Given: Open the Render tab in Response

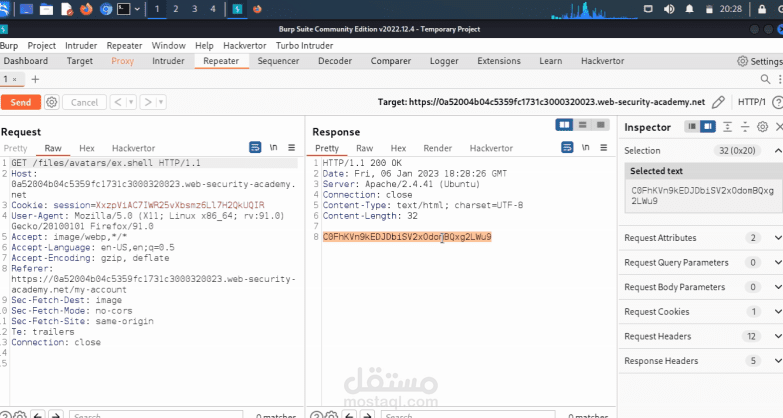Looking at the screenshot, I should tap(437, 148).
